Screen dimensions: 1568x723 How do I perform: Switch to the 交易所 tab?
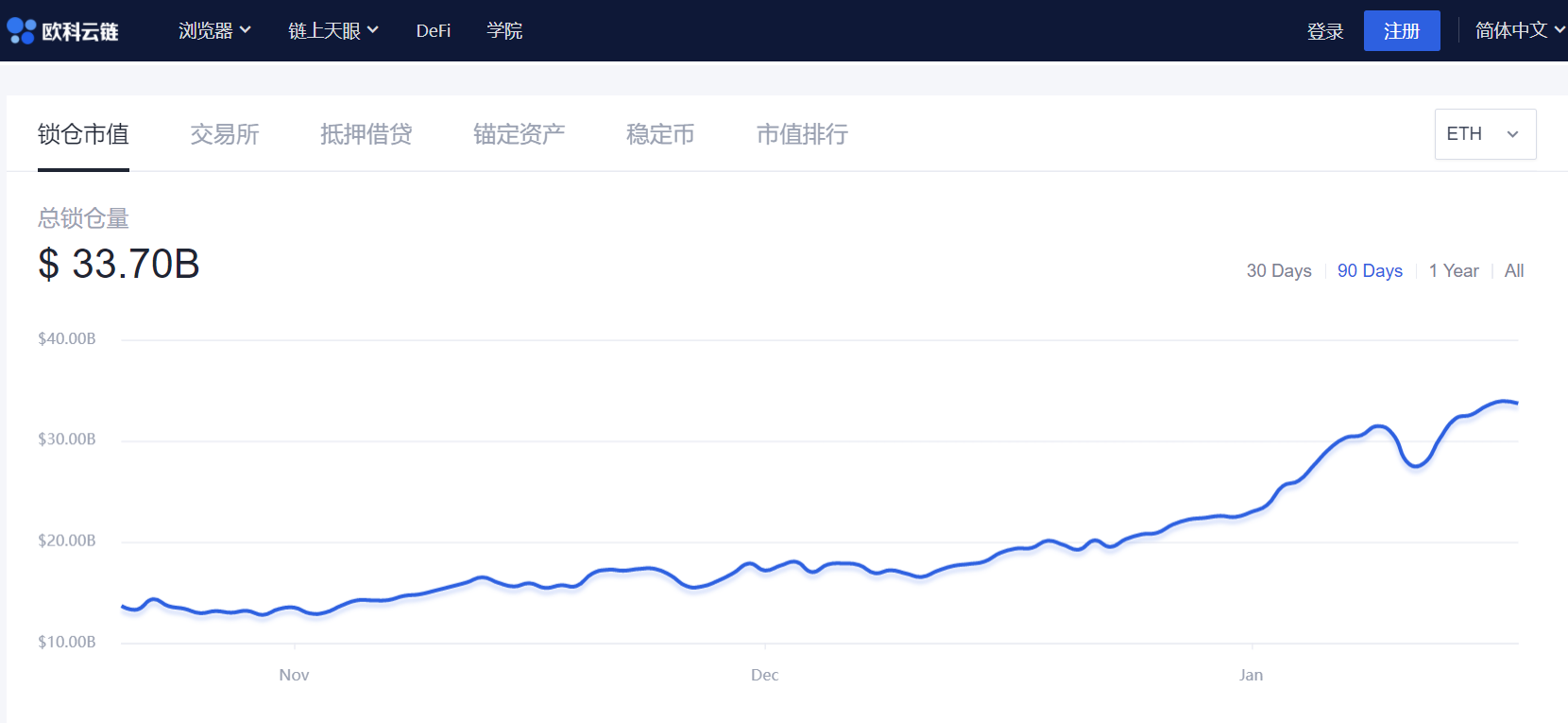225,134
